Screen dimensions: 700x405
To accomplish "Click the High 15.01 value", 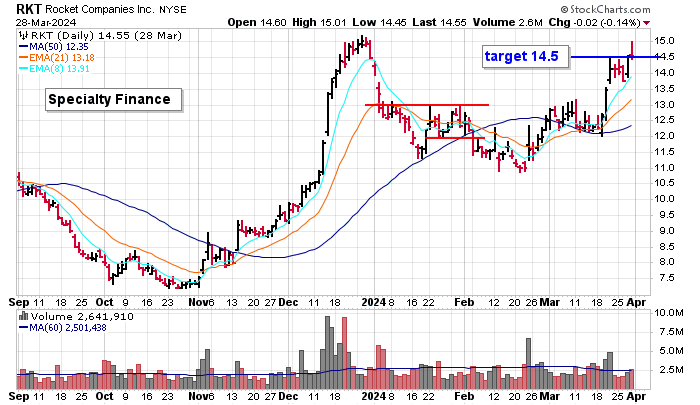I will [x=319, y=22].
